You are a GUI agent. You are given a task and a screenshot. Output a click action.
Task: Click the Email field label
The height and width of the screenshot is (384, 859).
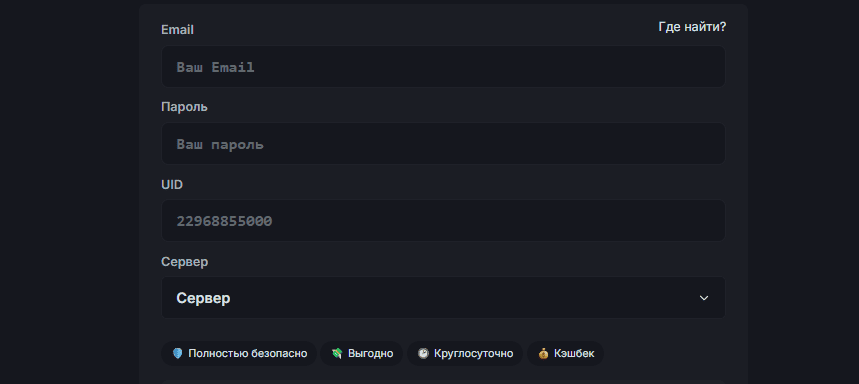pyautogui.click(x=177, y=30)
